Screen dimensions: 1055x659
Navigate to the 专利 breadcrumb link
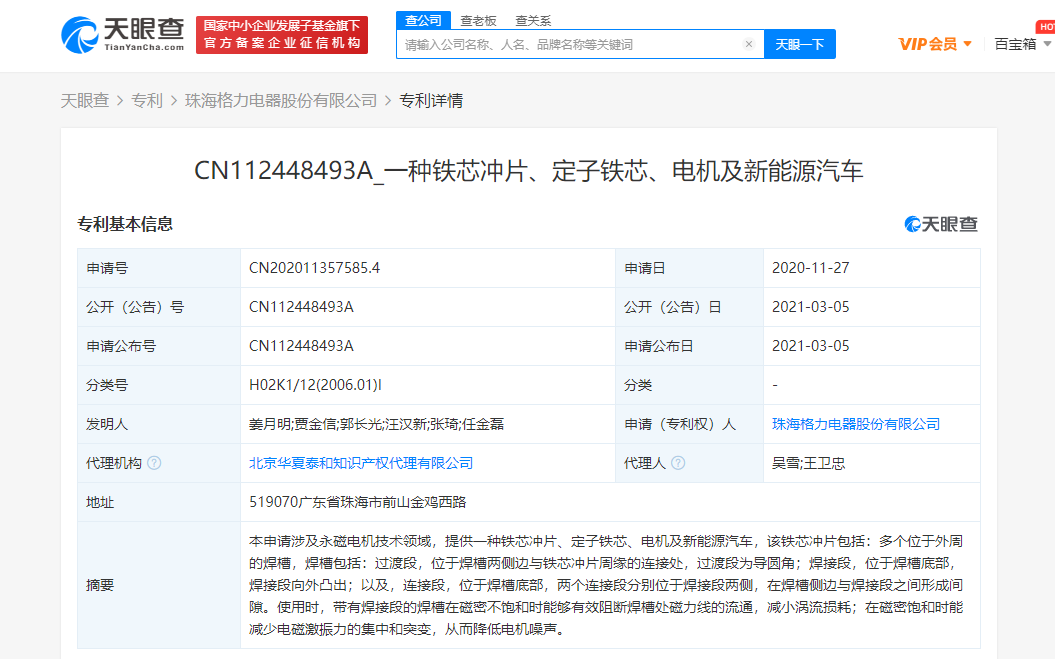point(148,100)
